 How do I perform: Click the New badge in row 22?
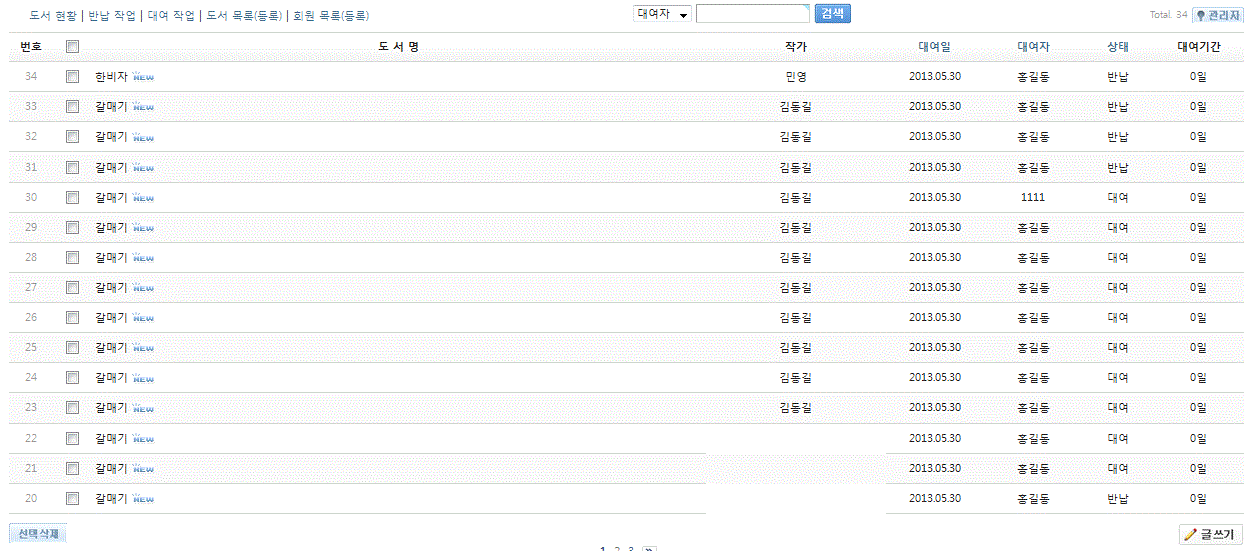coord(143,439)
